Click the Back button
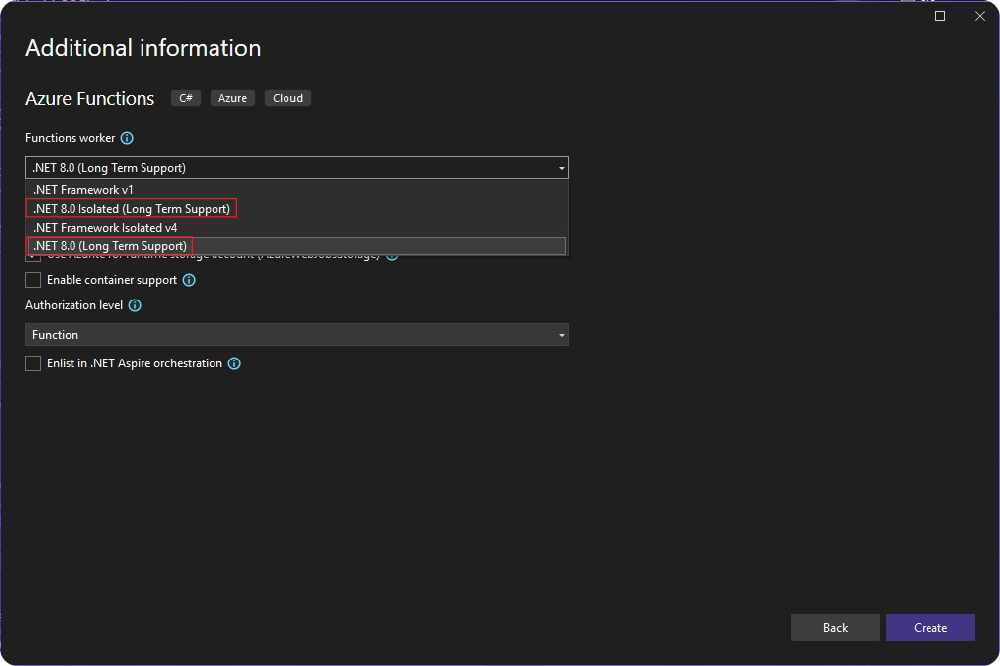 [x=835, y=628]
